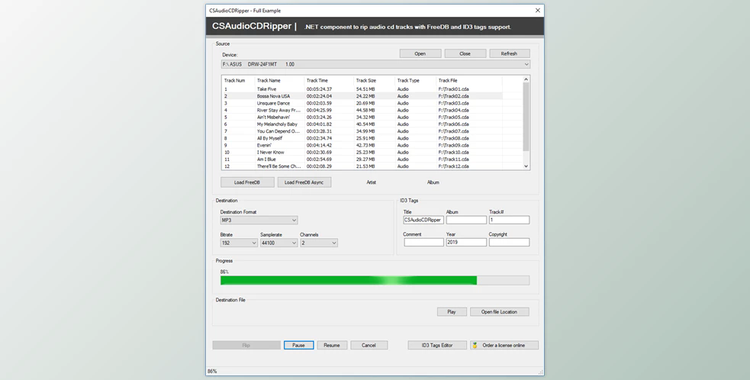Select track 7 You Can Depend
750x380 pixels.
[x=362, y=131]
